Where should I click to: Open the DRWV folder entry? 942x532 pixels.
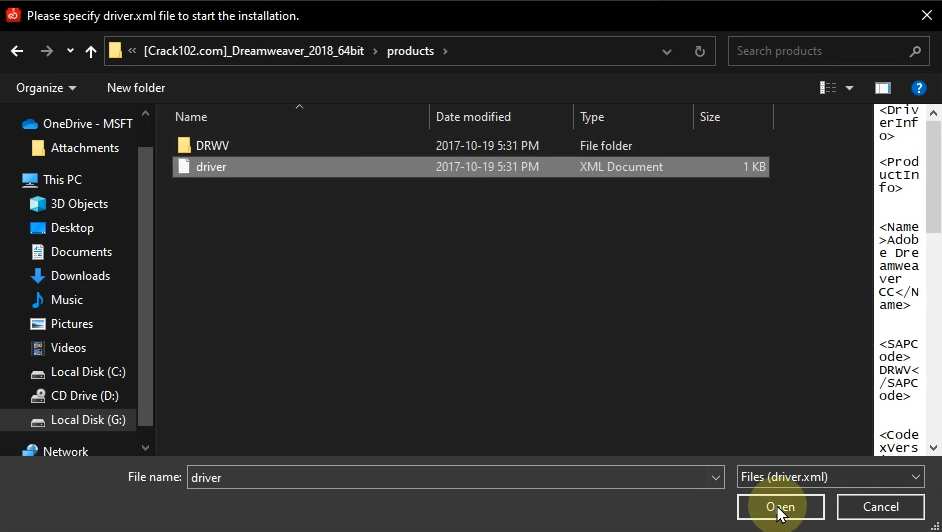pyautogui.click(x=212, y=146)
